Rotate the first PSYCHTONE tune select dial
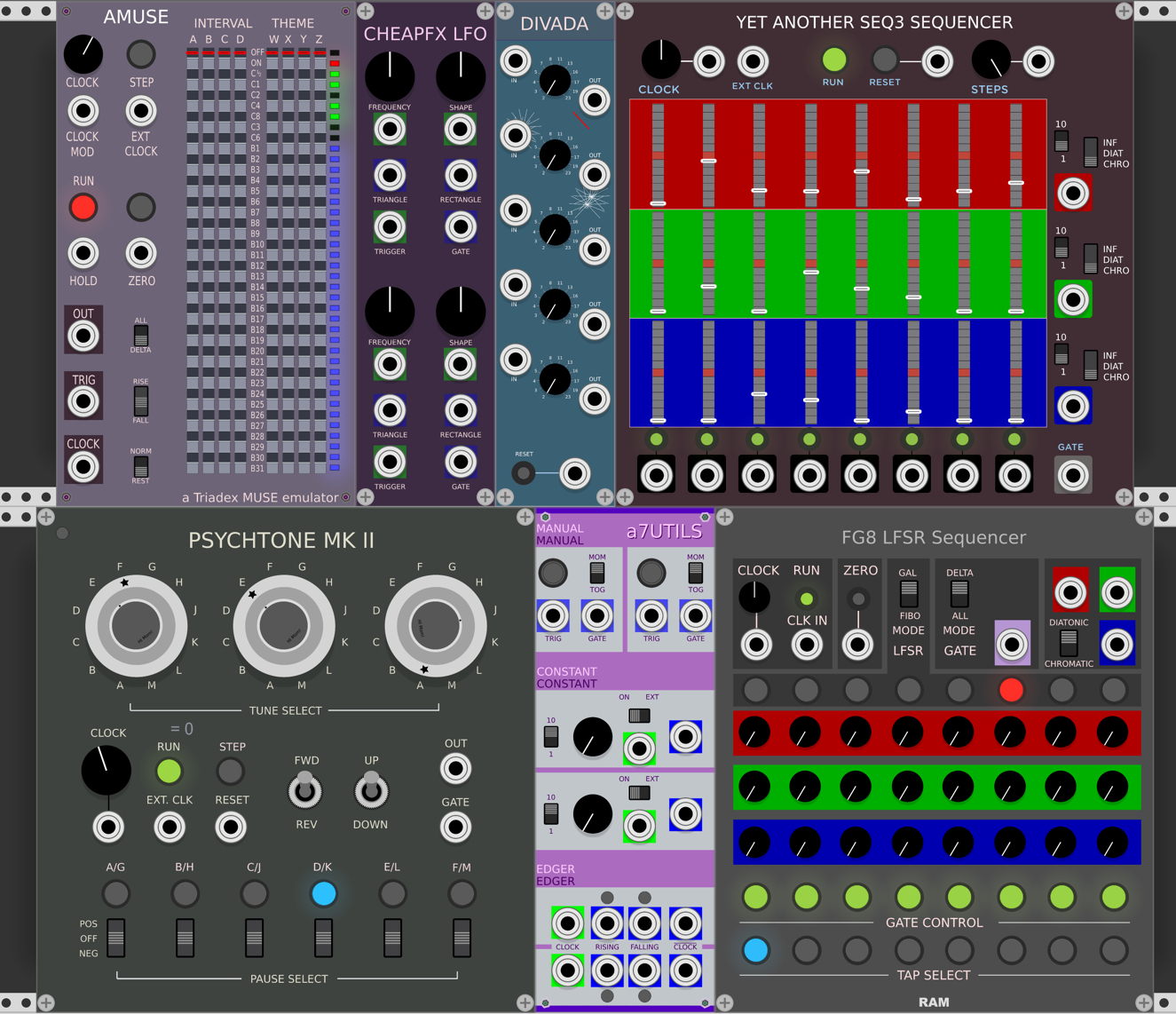Screen dimensions: 1176x1014 (136, 626)
